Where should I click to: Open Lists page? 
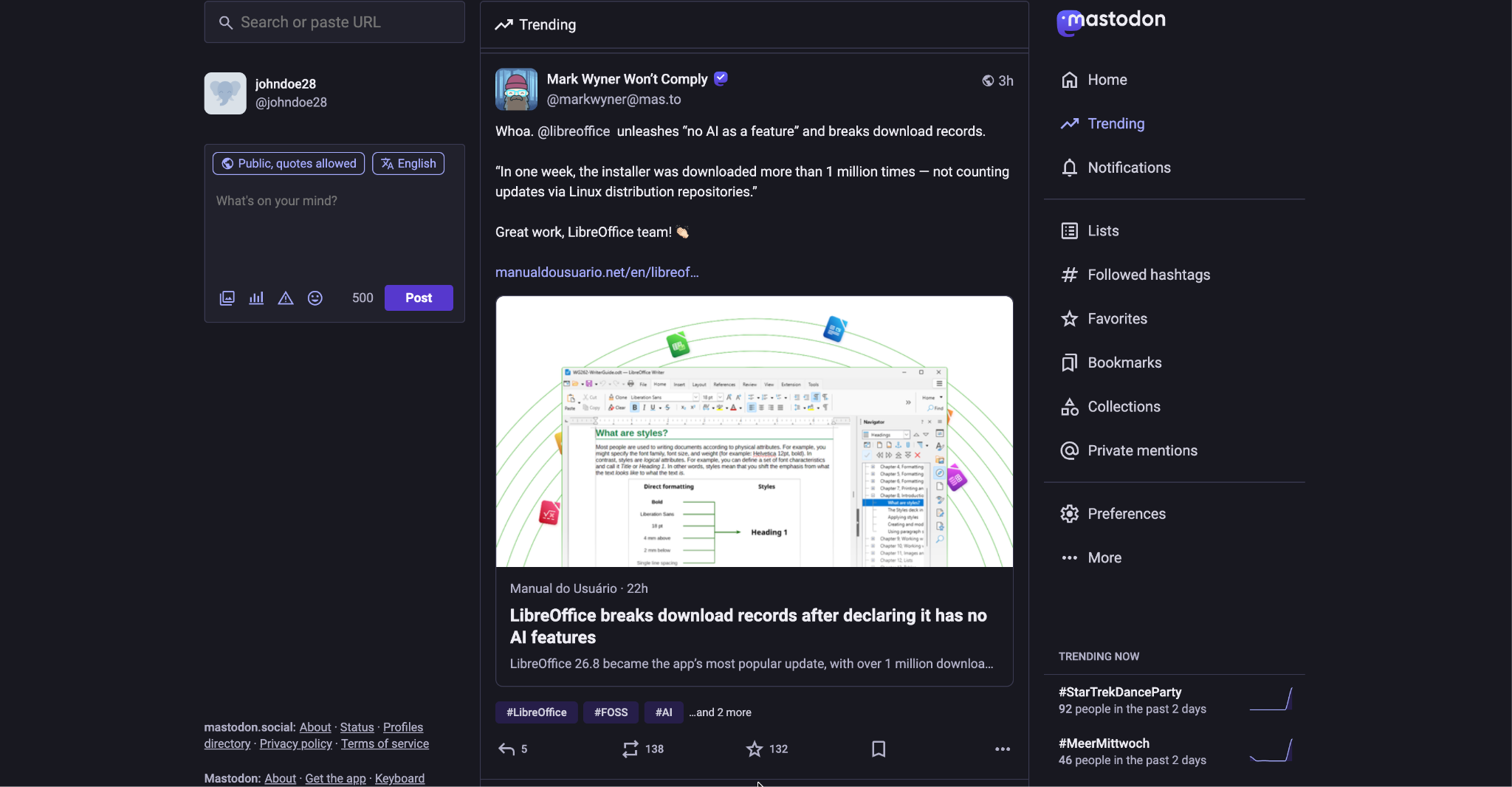point(1090,231)
